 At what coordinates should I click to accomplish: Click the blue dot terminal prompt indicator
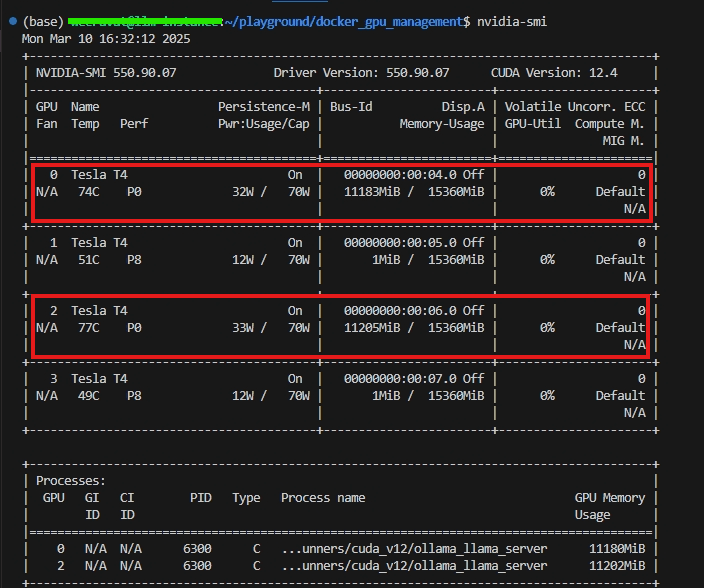(x=13, y=21)
